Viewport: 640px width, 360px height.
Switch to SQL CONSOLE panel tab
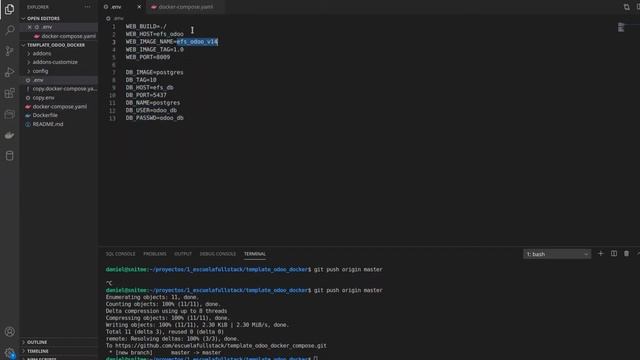(120, 254)
